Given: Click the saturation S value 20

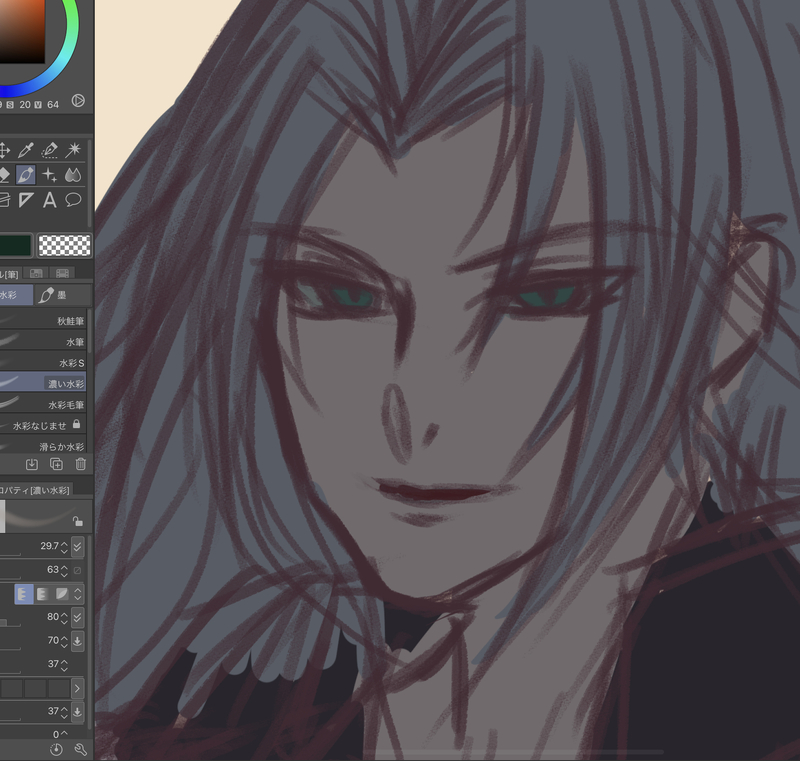Looking at the screenshot, I should point(24,105).
